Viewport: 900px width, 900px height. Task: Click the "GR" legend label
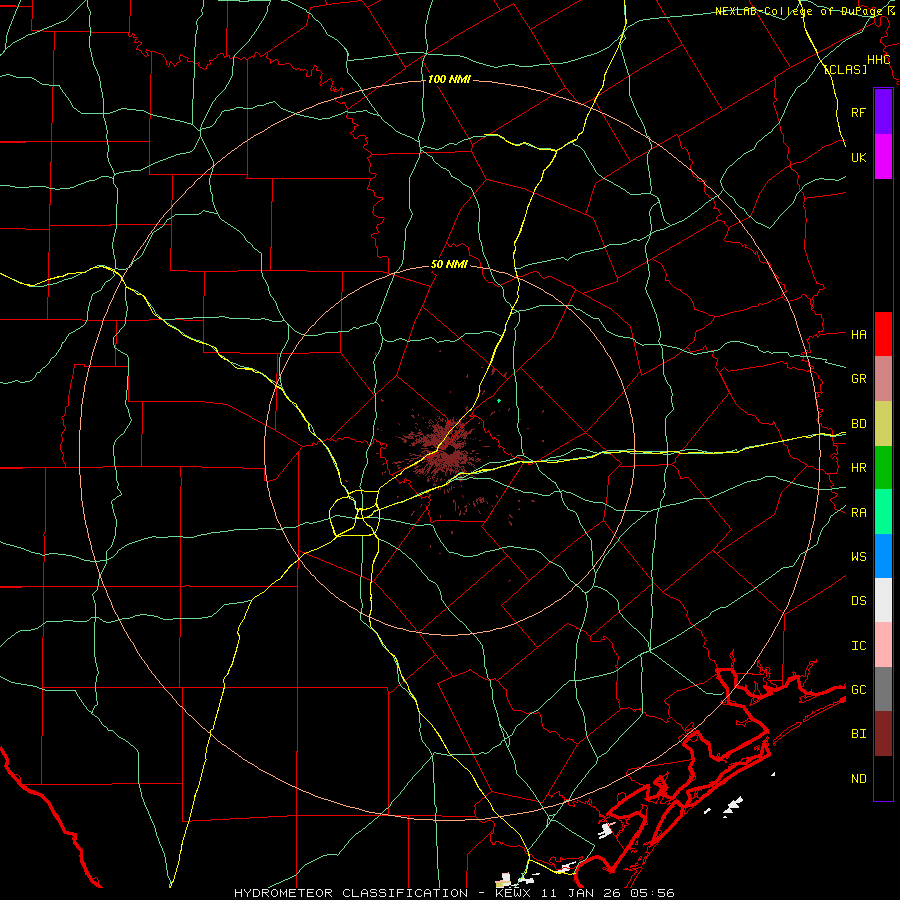pos(858,379)
